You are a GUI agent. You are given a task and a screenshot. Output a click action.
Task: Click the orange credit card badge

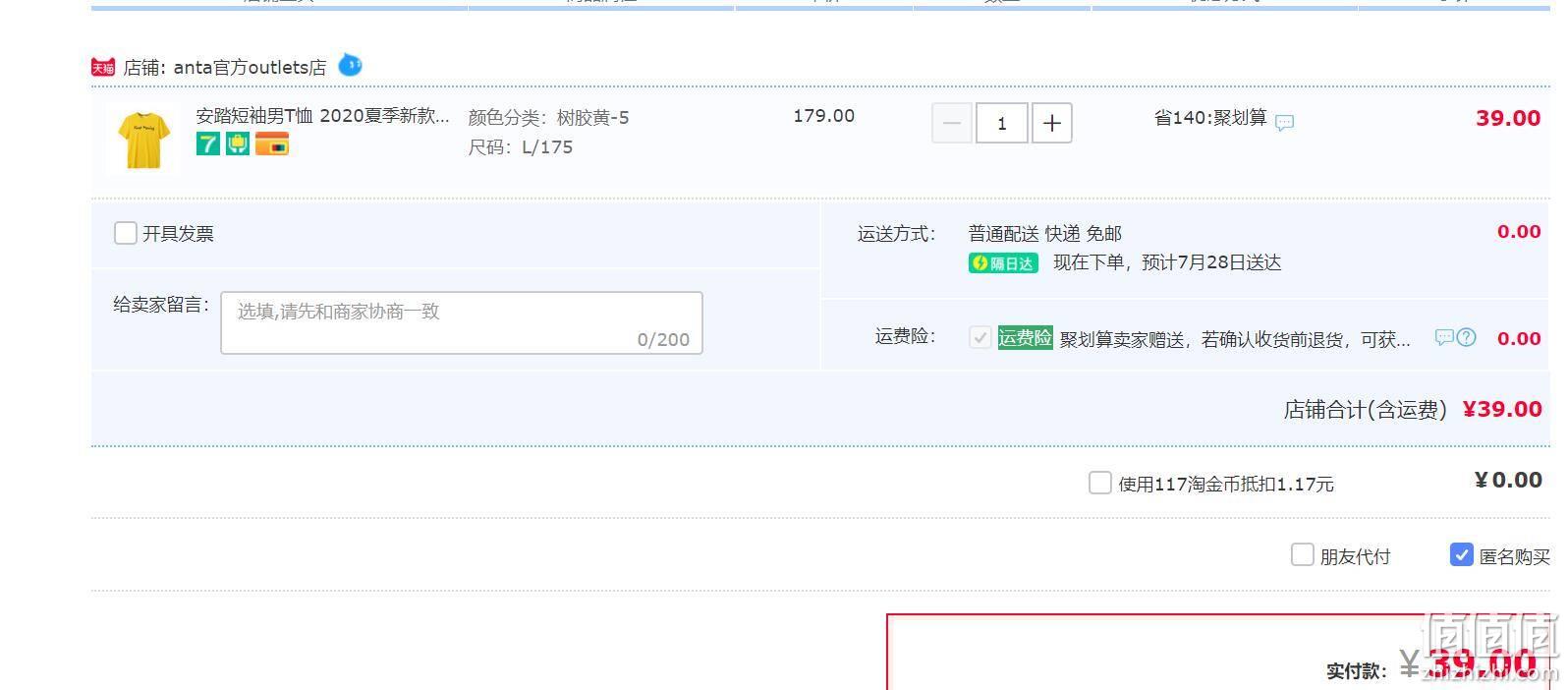272,144
